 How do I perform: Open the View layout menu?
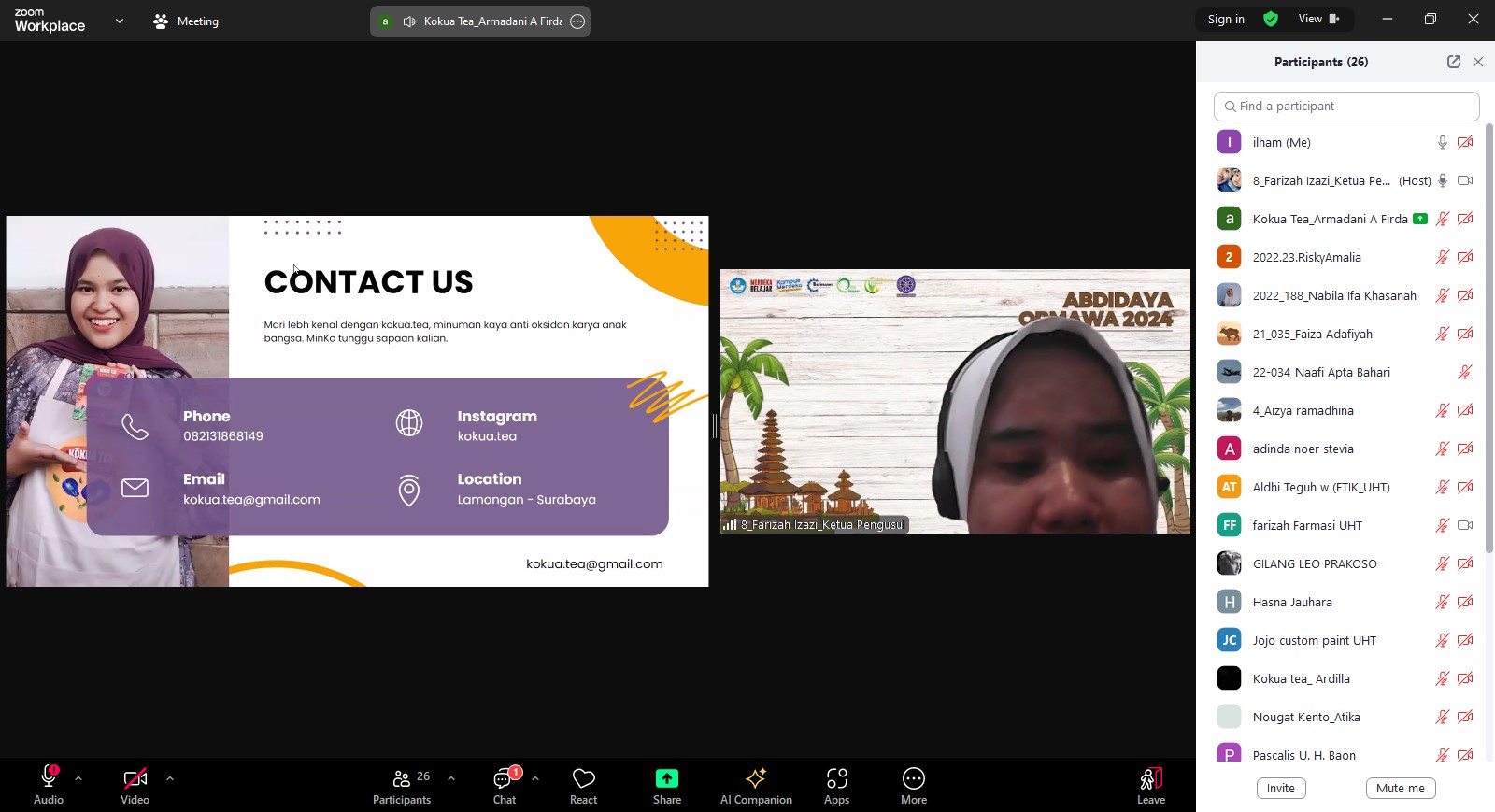coord(1317,19)
